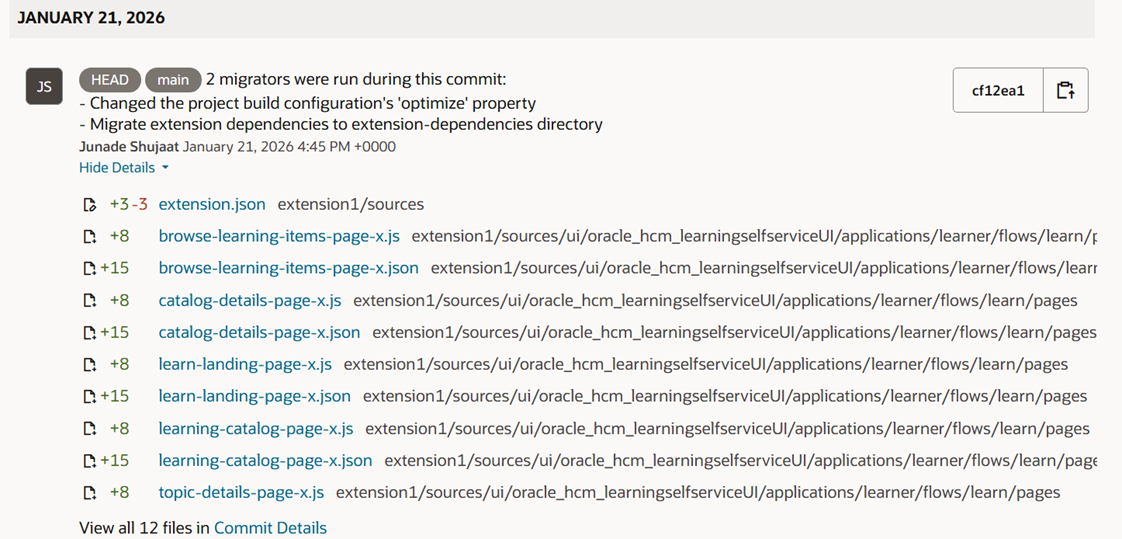Click message line about extension-dependencies directory
The height and width of the screenshot is (539, 1122).
click(341, 125)
